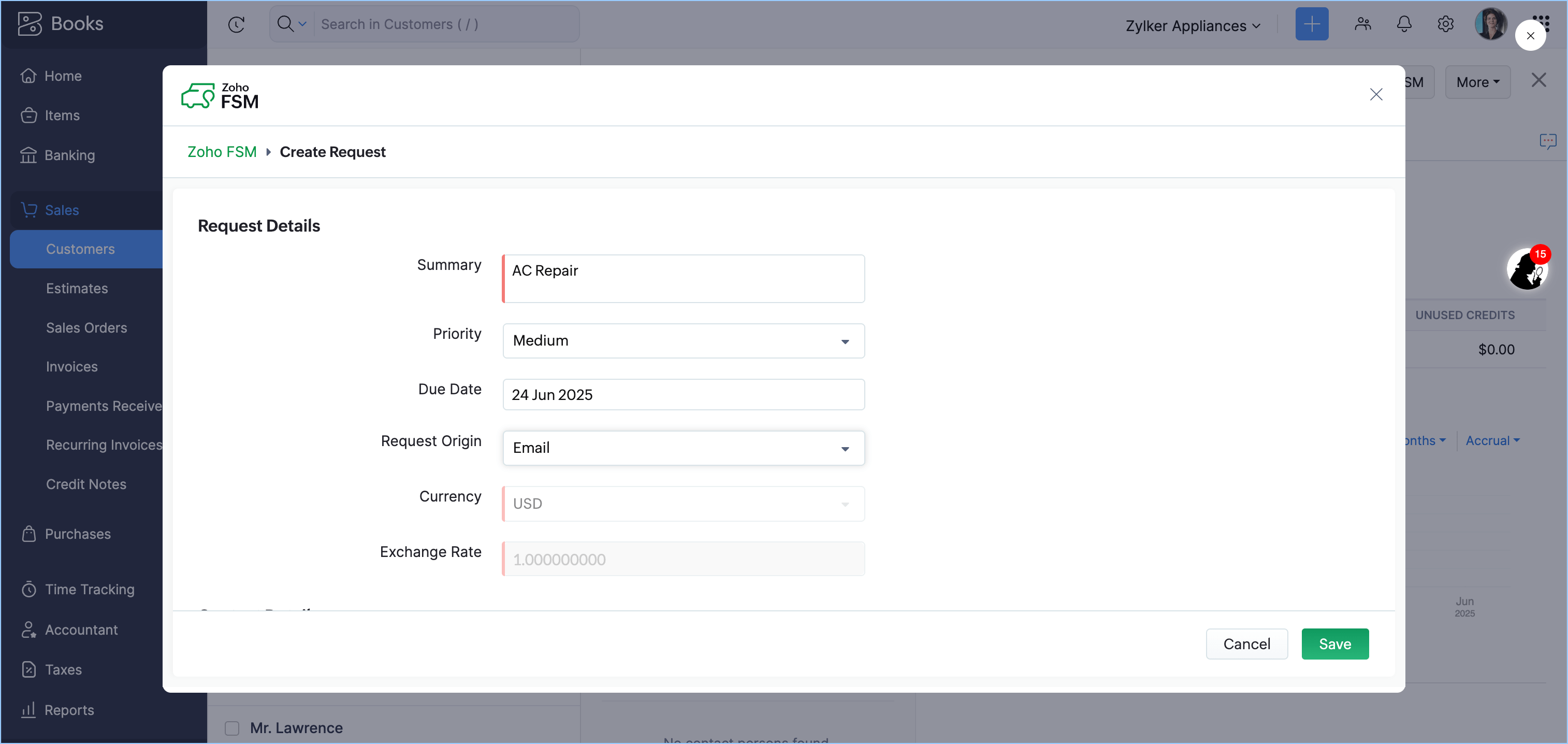This screenshot has height=744, width=1568.
Task: Go to Banking in sidebar
Action: [69, 155]
